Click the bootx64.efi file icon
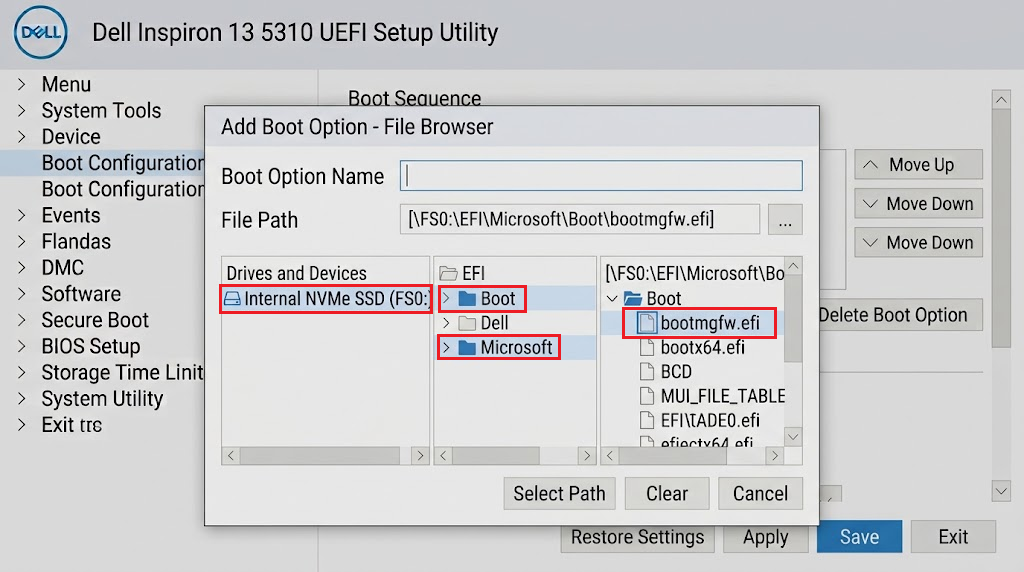 (x=647, y=347)
